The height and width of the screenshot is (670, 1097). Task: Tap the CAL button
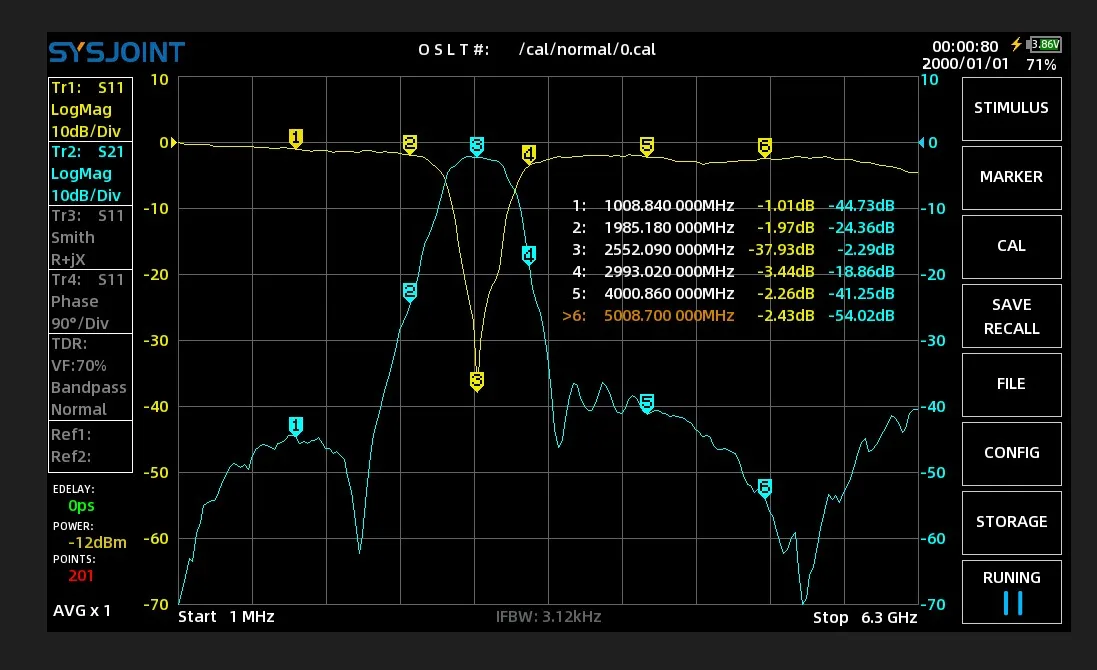pyautogui.click(x=1011, y=246)
